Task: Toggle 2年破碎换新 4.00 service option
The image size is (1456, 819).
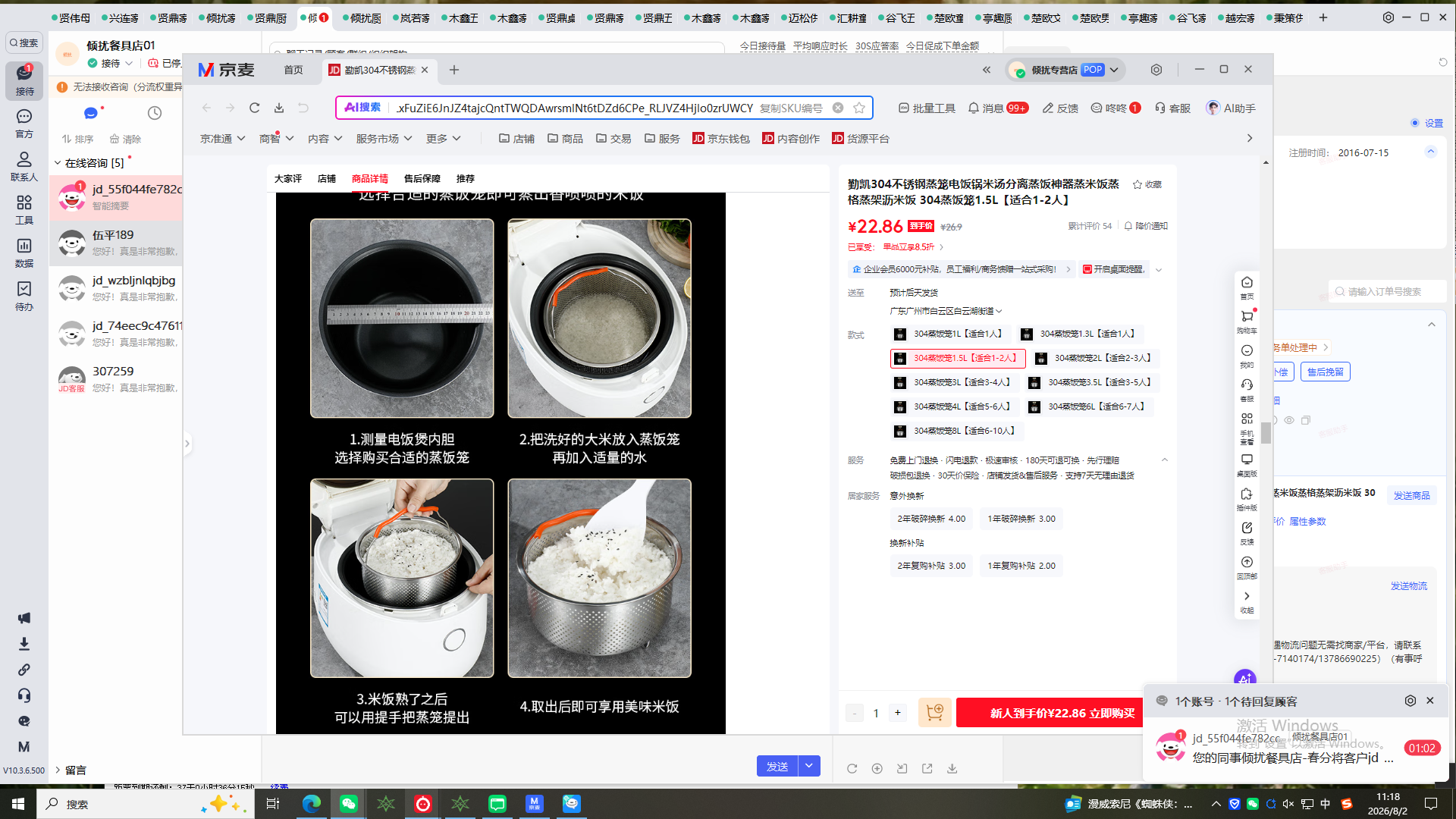Action: 931,519
